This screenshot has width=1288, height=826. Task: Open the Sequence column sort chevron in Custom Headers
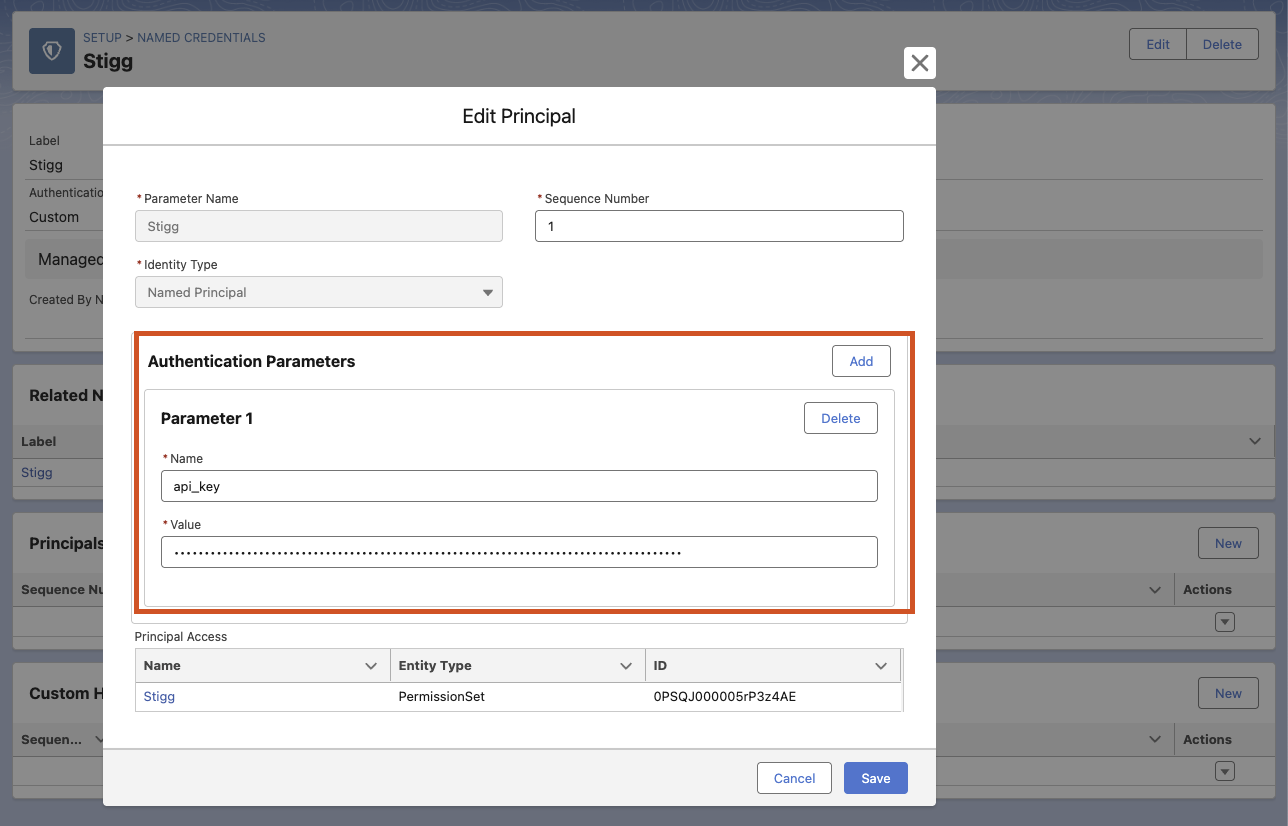point(99,739)
